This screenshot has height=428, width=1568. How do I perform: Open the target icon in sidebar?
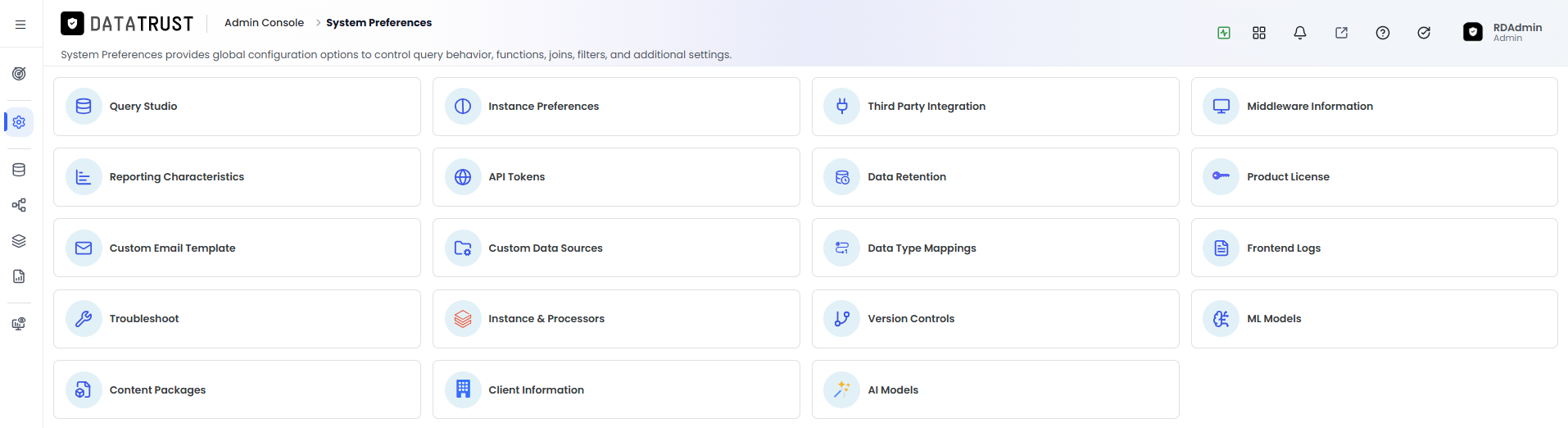point(19,74)
